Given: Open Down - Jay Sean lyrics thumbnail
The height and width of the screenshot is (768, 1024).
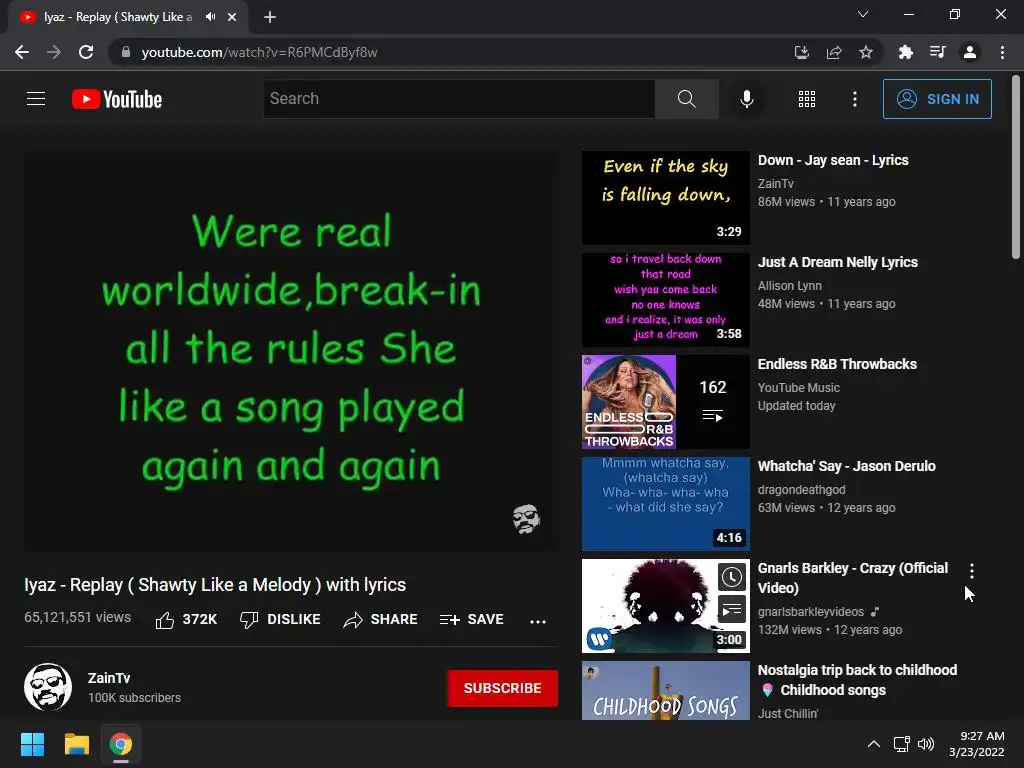Looking at the screenshot, I should coord(665,198).
